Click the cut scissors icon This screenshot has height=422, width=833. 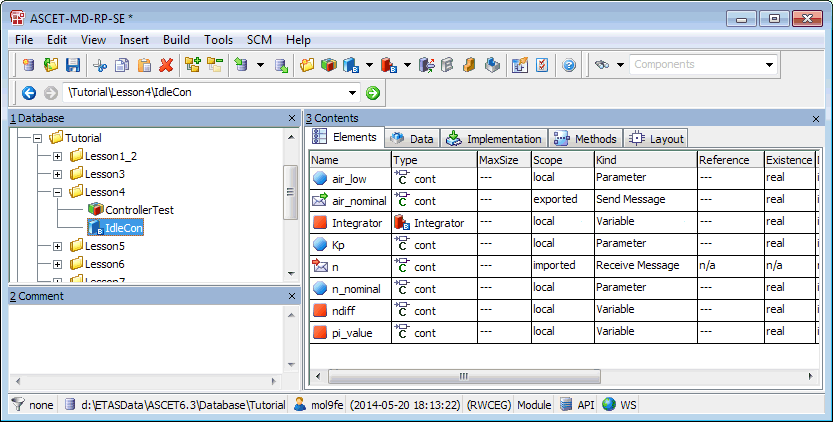click(99, 65)
